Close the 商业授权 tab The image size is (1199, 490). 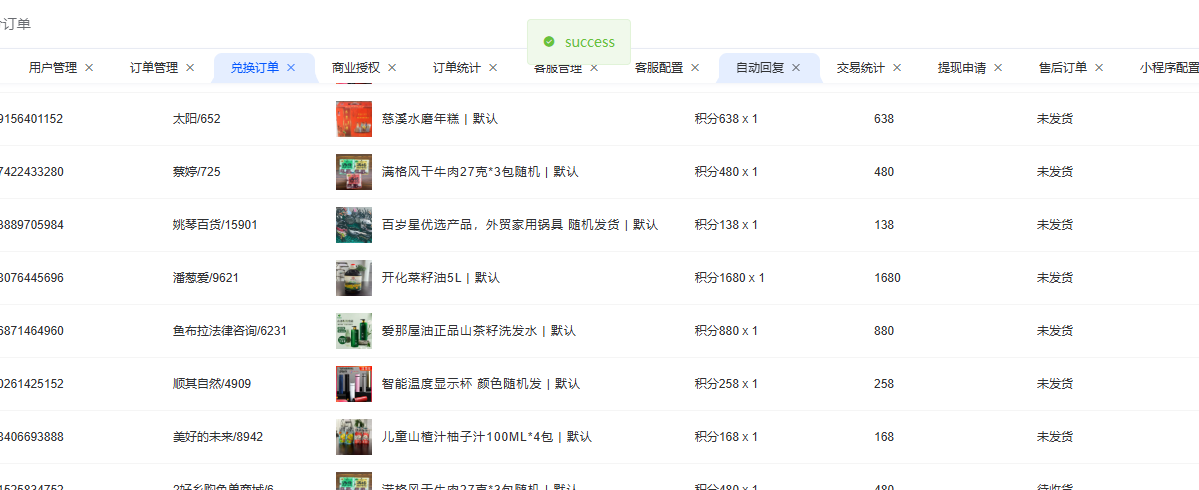[x=392, y=67]
